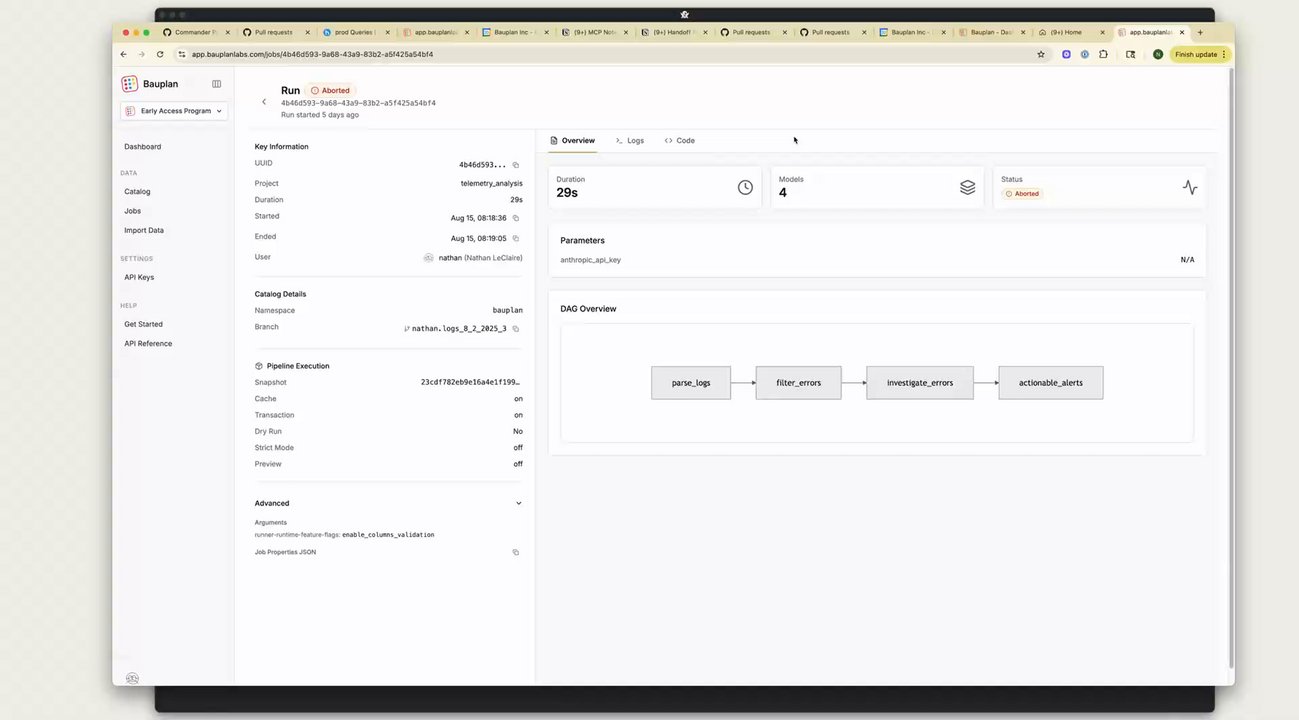Open Import Data in the sidebar
Image resolution: width=1299 pixels, height=720 pixels.
point(144,230)
